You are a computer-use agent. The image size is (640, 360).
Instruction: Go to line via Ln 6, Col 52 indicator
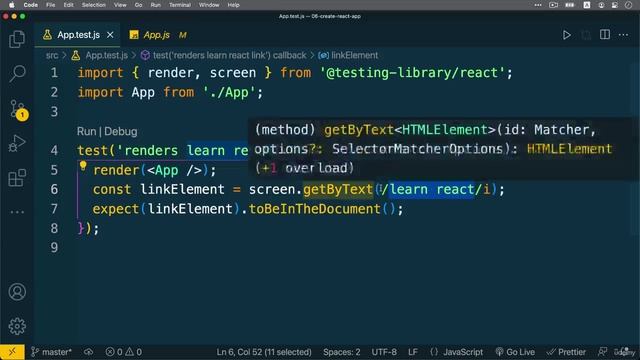pyautogui.click(x=264, y=352)
